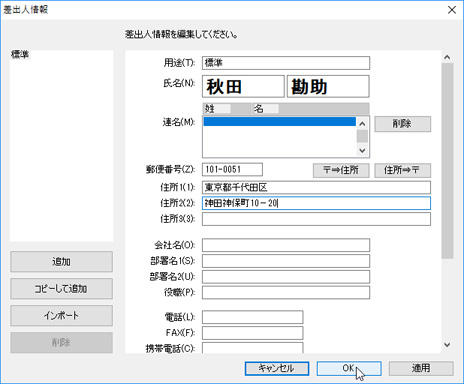Image resolution: width=464 pixels, height=384 pixels.
Task: Click the OK button
Action: point(349,368)
